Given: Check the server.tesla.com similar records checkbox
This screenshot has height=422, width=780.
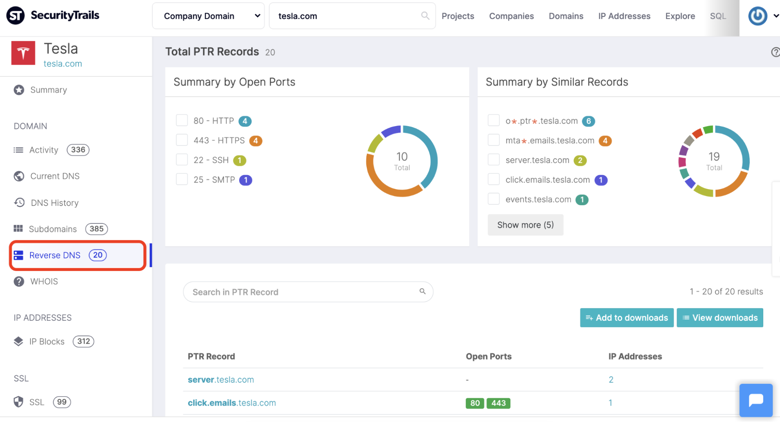Looking at the screenshot, I should (x=493, y=160).
